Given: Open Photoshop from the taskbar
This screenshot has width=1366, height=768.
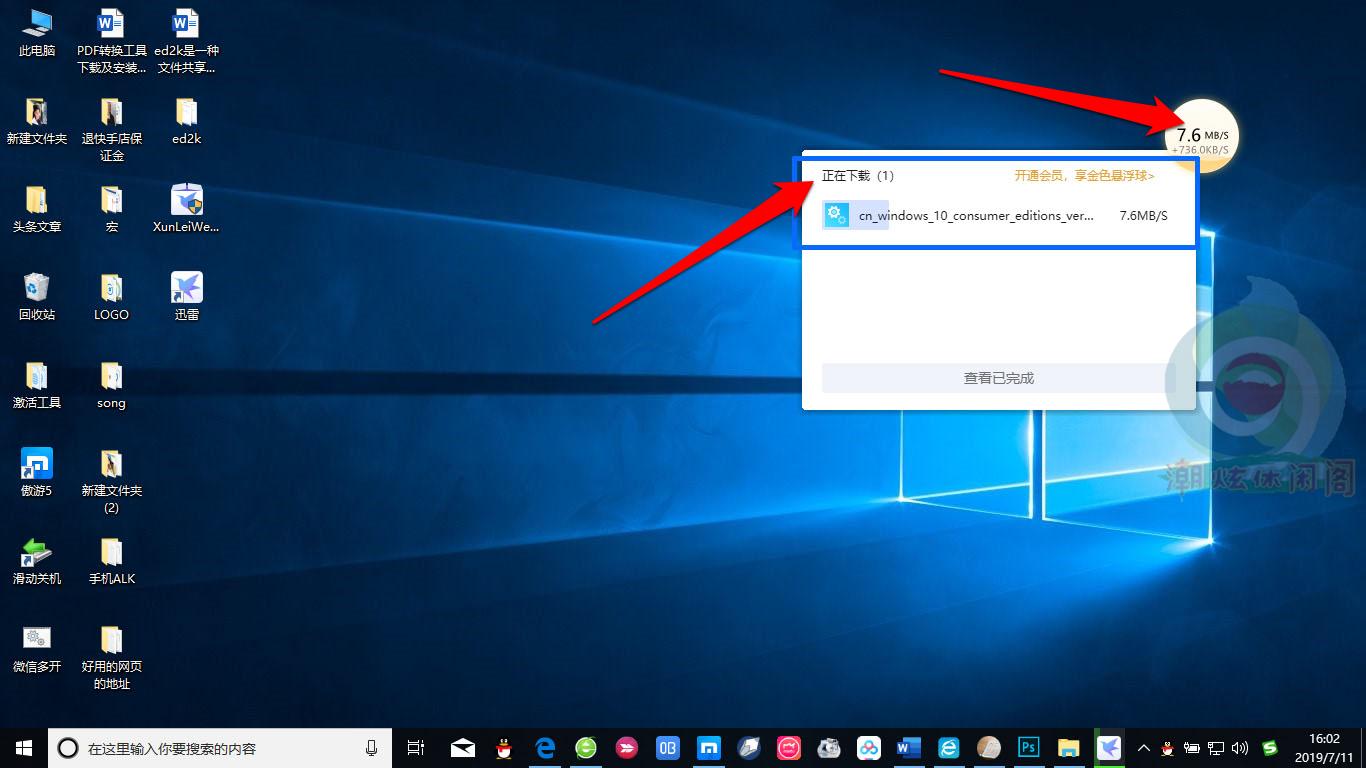Looking at the screenshot, I should tap(1028, 748).
